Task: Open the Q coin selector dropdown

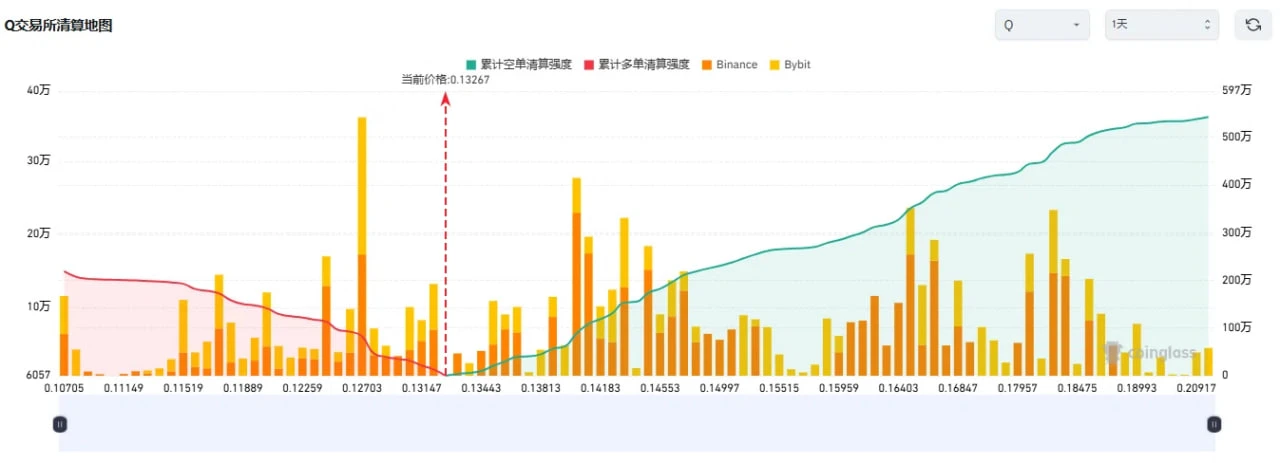Action: [1042, 25]
